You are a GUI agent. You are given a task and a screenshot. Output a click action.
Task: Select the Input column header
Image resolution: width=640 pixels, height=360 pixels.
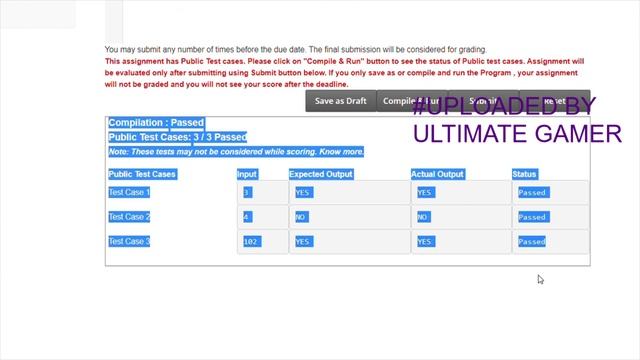pos(247,174)
